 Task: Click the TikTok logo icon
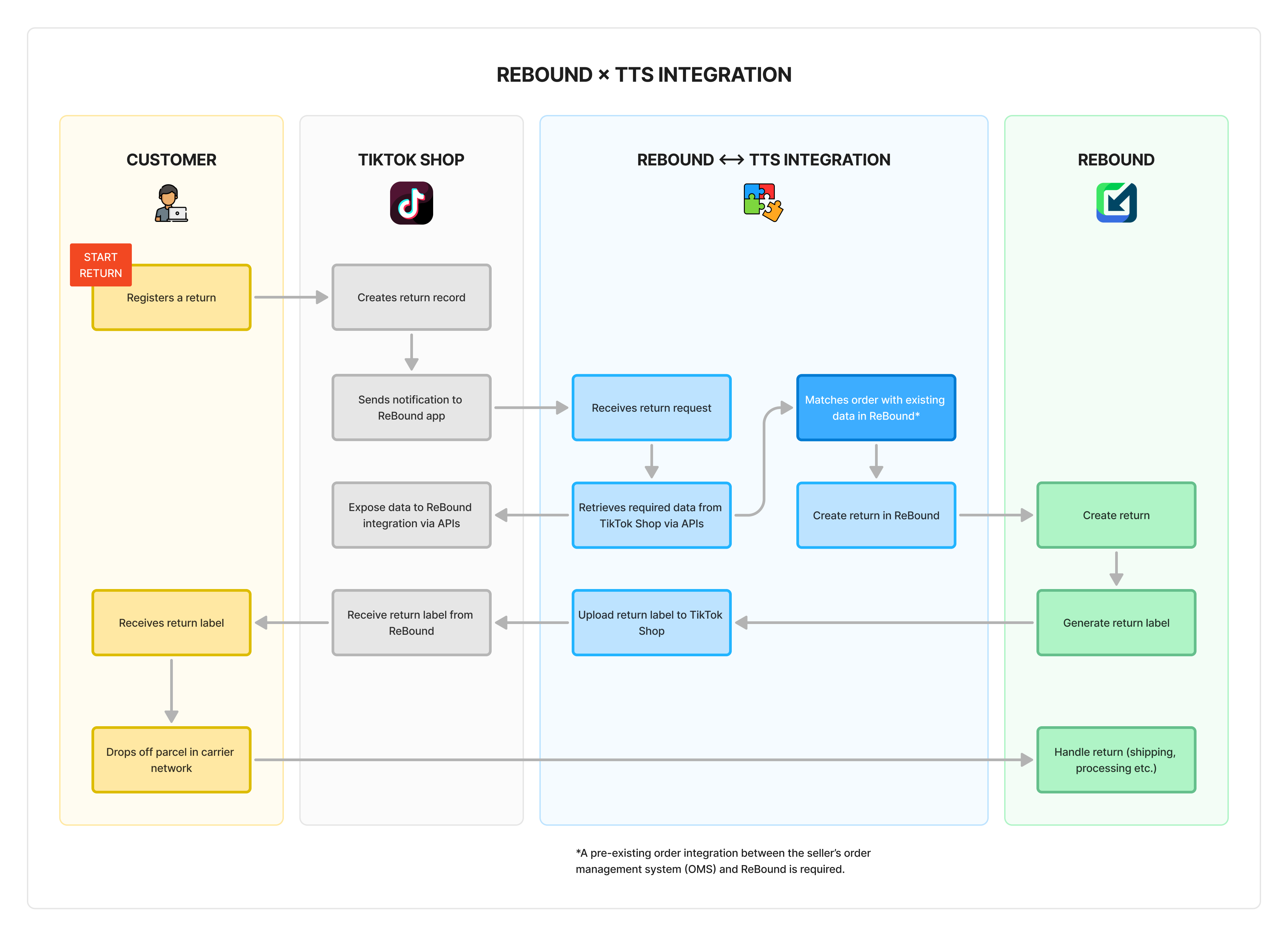point(411,203)
